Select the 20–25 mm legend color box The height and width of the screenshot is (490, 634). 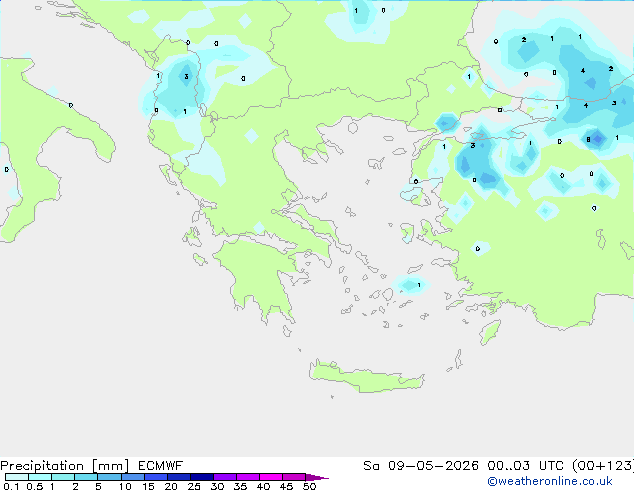[179, 477]
